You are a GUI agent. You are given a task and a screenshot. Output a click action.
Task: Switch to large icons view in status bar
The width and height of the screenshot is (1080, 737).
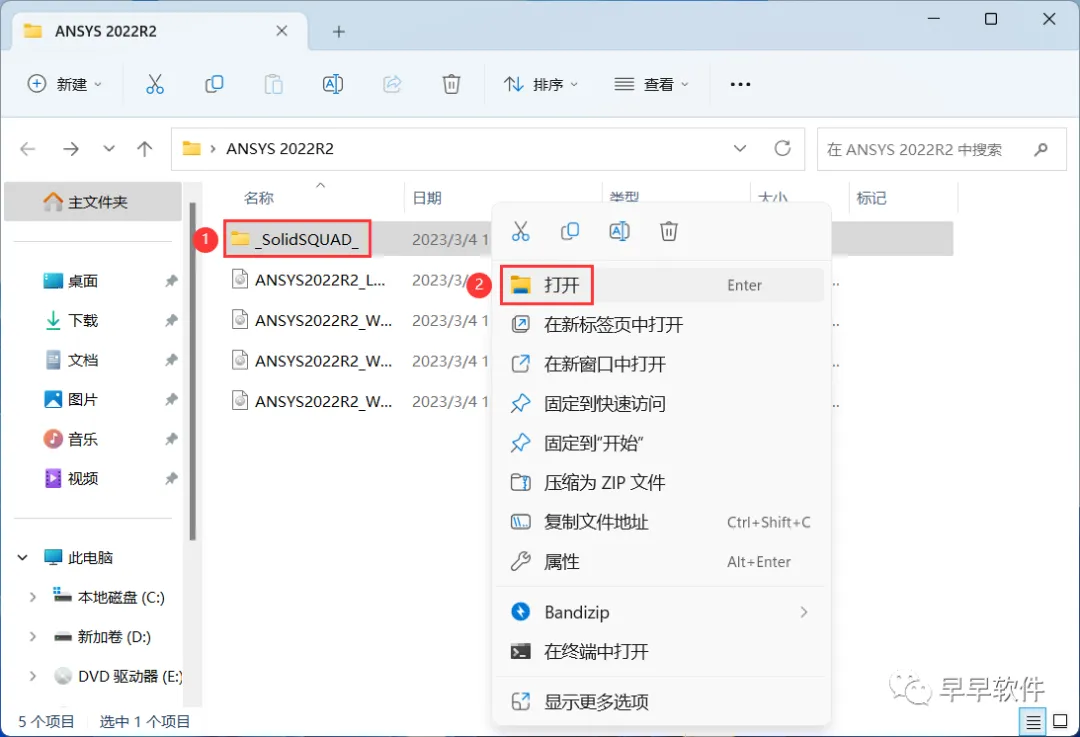1061,722
